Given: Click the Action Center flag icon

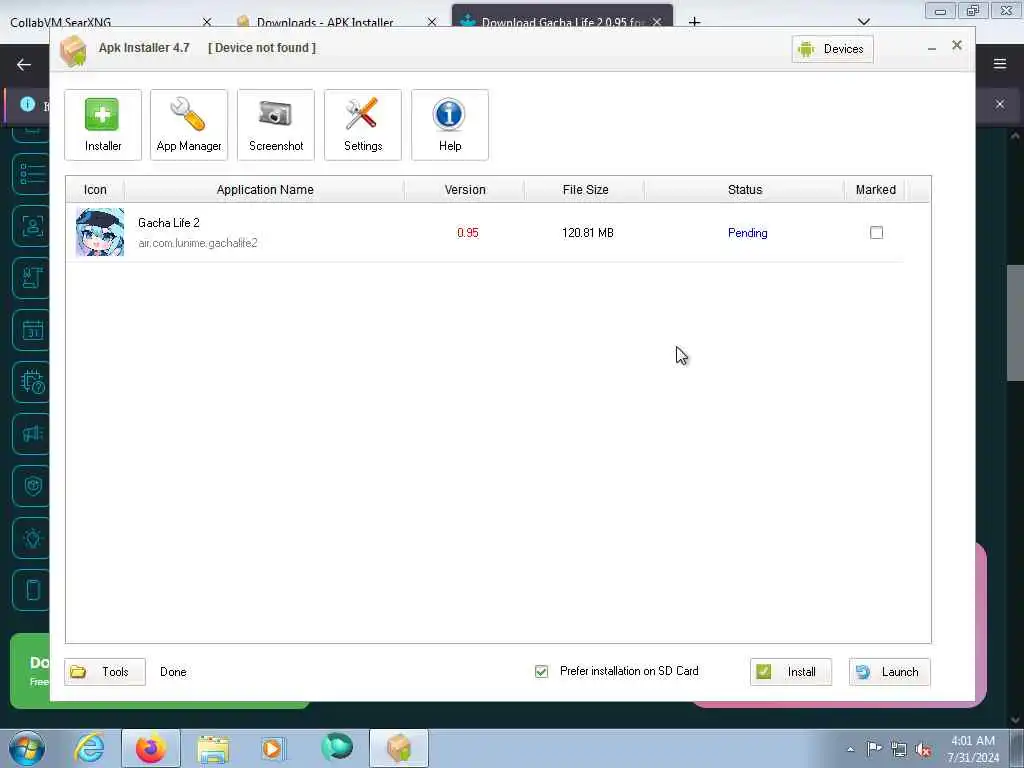Looking at the screenshot, I should tap(874, 748).
